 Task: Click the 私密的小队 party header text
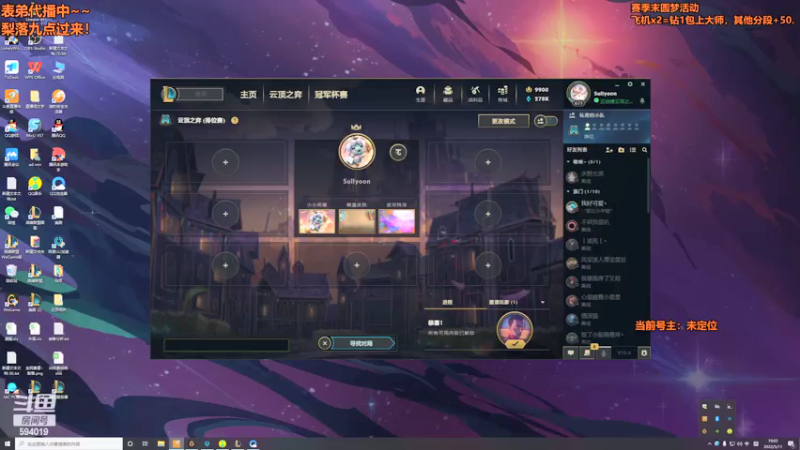592,115
